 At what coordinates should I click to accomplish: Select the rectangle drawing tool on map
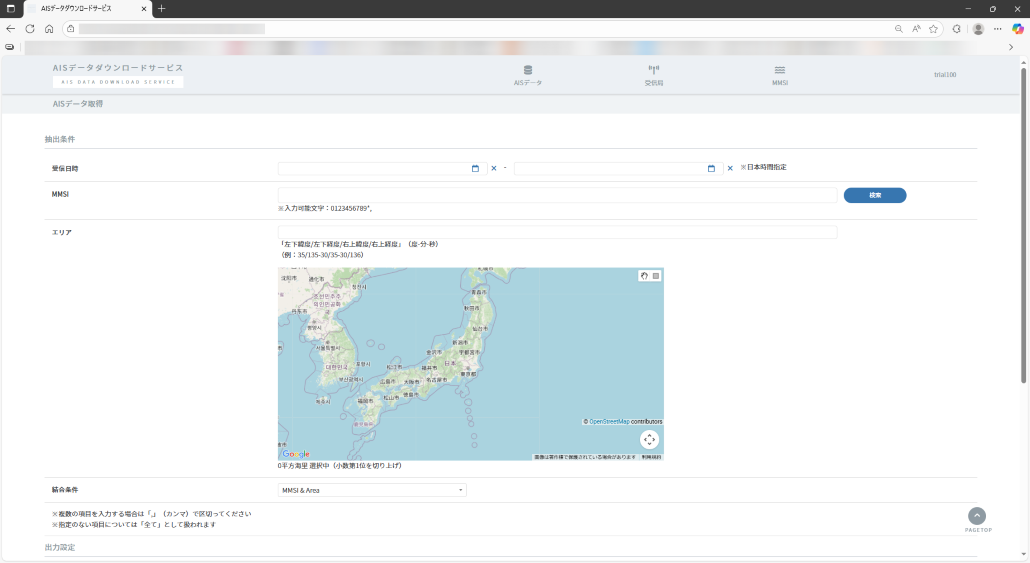[x=656, y=276]
